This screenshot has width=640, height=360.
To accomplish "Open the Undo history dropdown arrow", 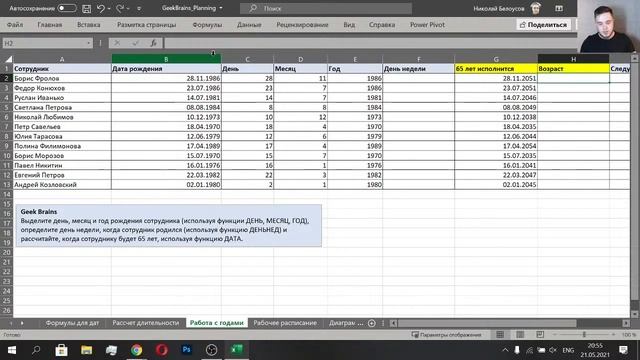I will [x=109, y=9].
